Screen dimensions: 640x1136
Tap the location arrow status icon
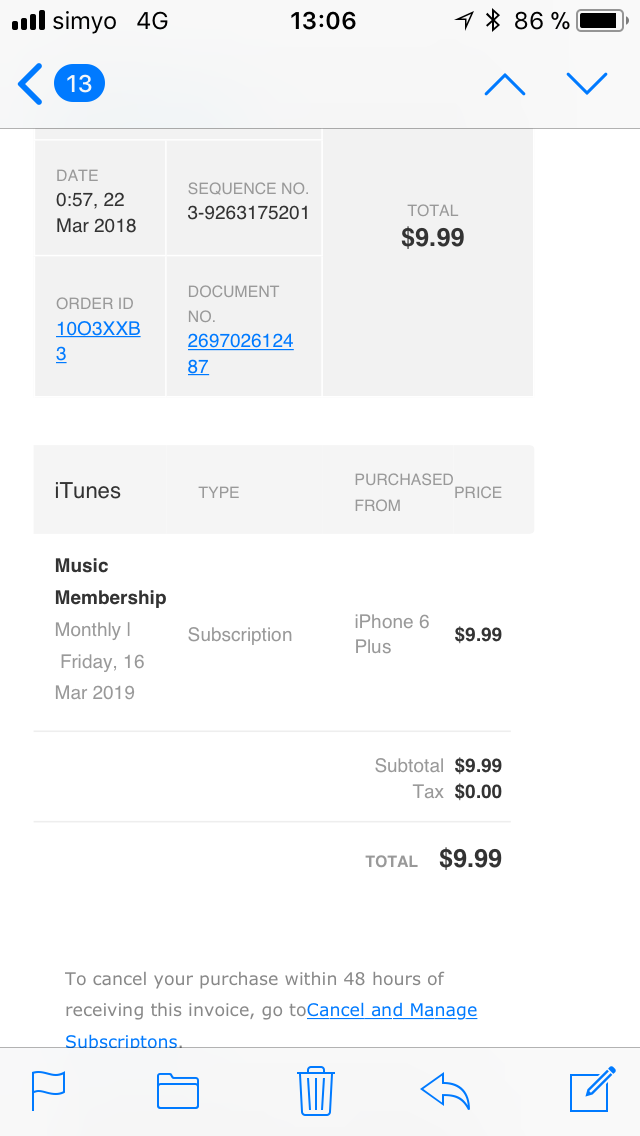464,20
